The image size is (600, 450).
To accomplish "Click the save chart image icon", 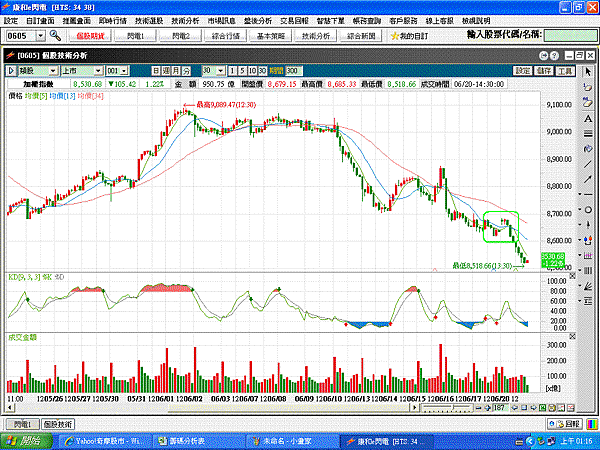I will 561,408.
